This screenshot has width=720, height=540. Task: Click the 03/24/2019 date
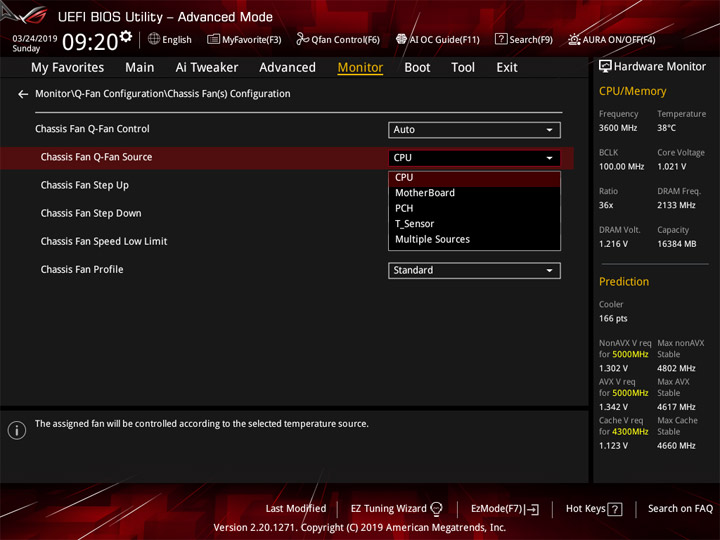point(34,39)
